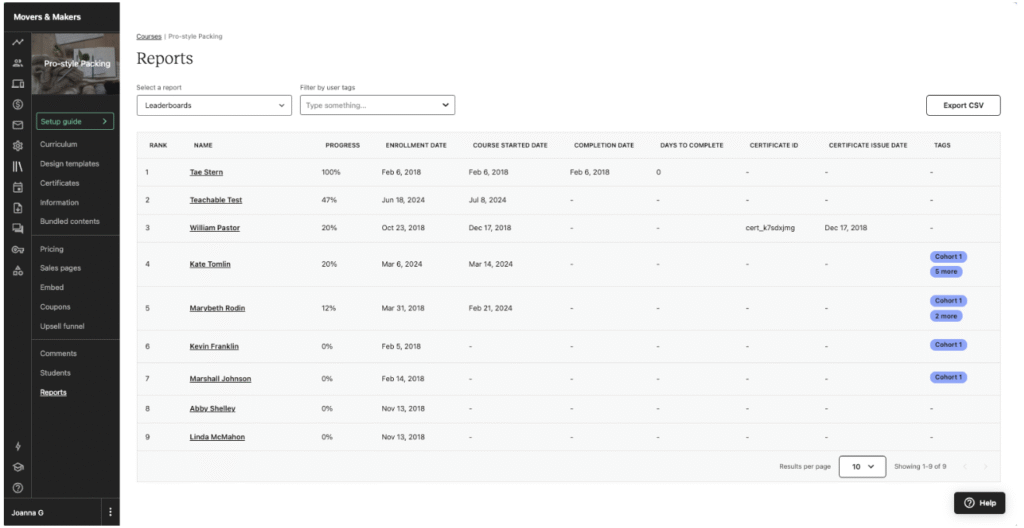1024x528 pixels.
Task: Click Cohort 1 tag in Kate Tomlin's row
Action: (x=948, y=257)
